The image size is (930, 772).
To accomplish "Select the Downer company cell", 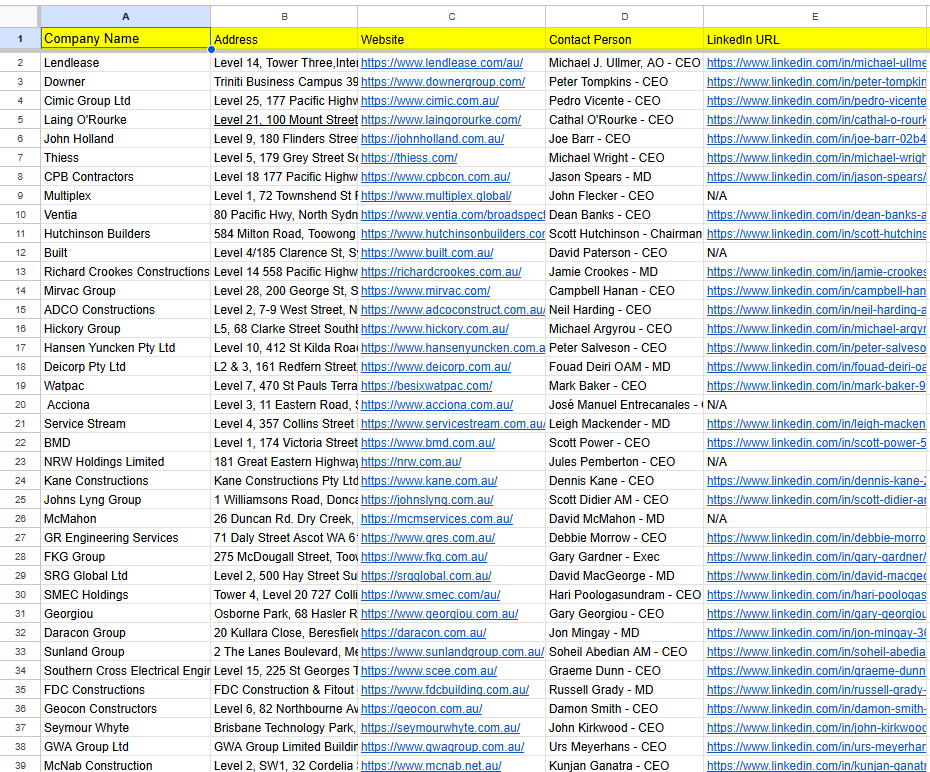I will [125, 82].
